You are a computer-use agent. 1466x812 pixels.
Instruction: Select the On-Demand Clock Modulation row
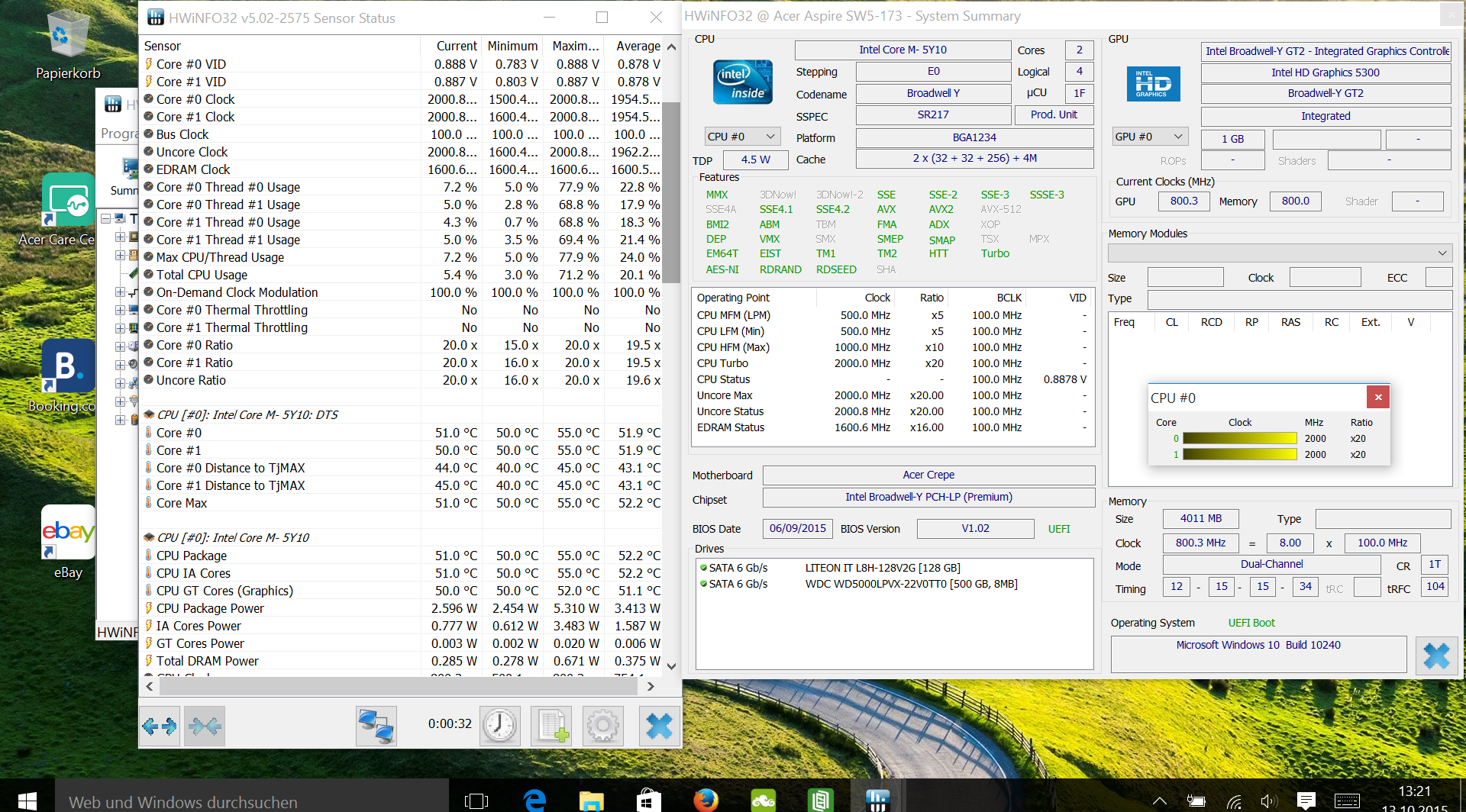coord(402,292)
